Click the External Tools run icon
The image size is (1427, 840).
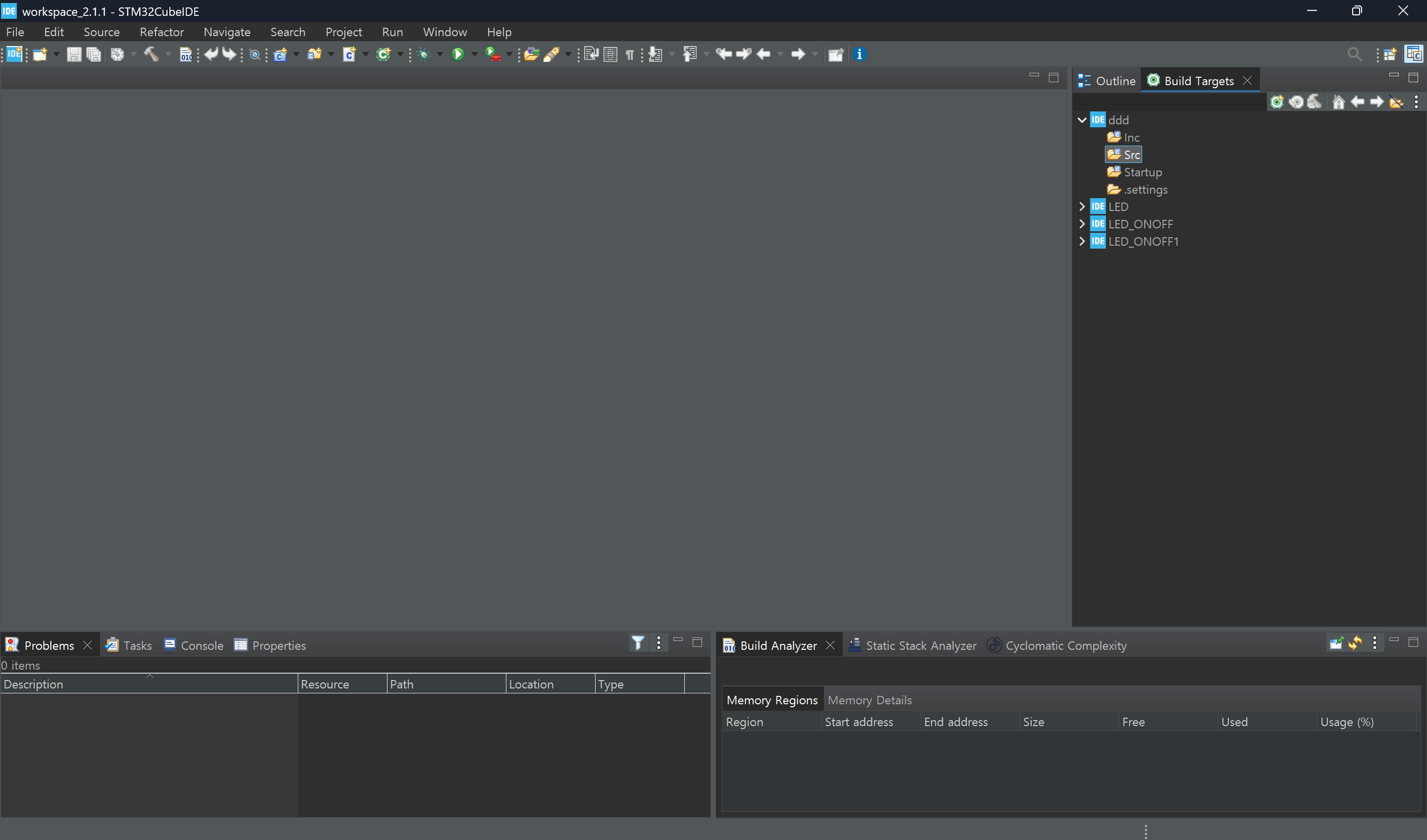493,54
